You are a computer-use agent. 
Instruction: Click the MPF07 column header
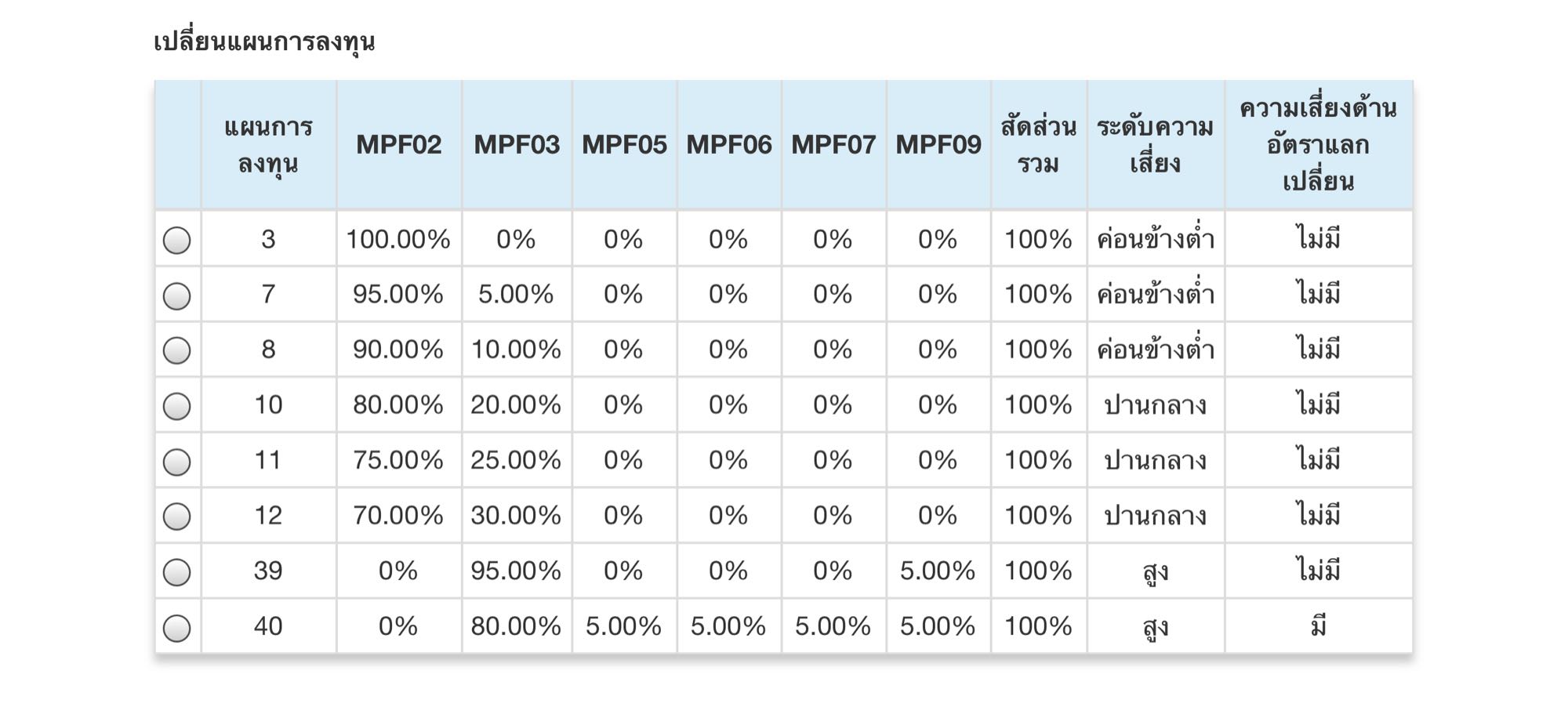coord(833,145)
